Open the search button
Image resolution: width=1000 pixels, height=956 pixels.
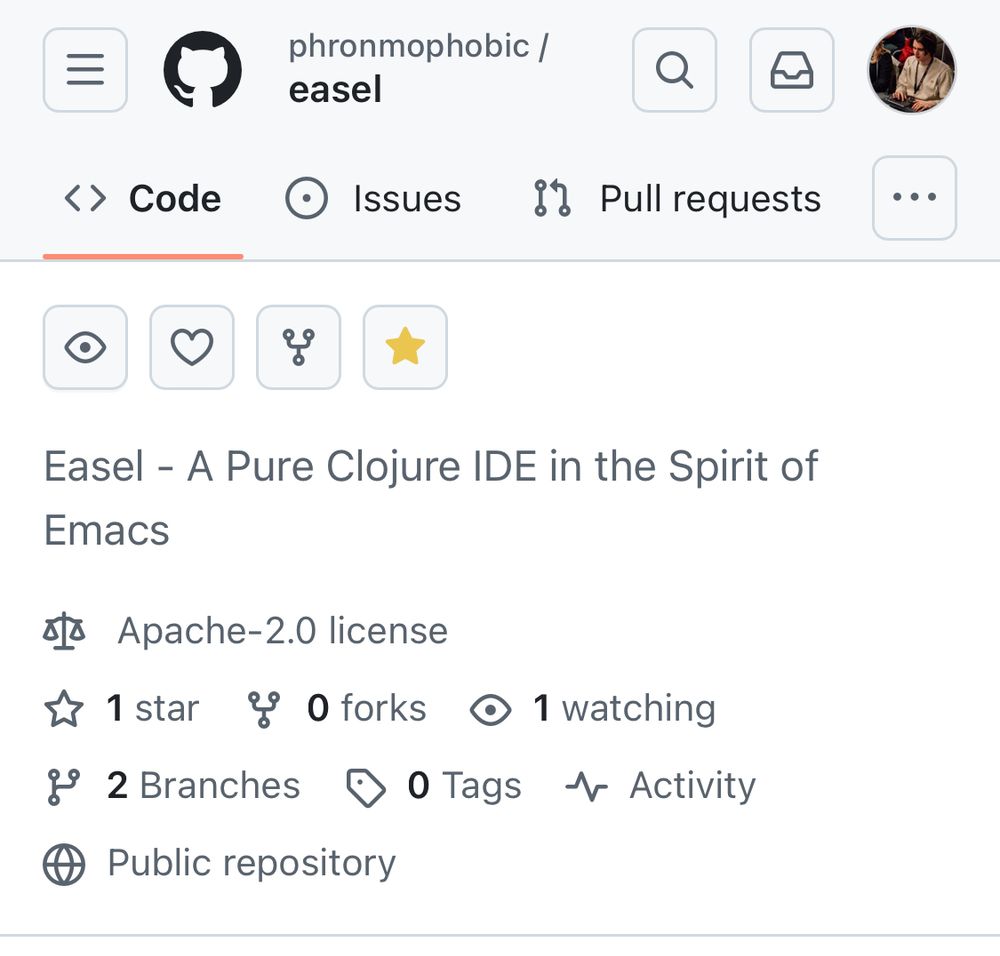[674, 70]
